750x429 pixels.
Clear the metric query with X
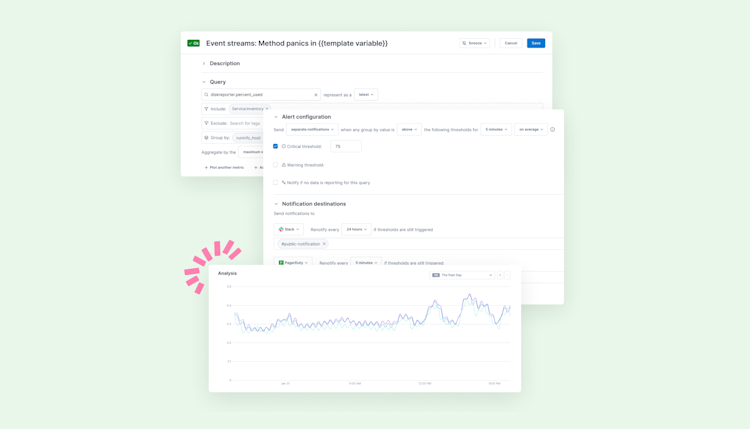(x=316, y=95)
